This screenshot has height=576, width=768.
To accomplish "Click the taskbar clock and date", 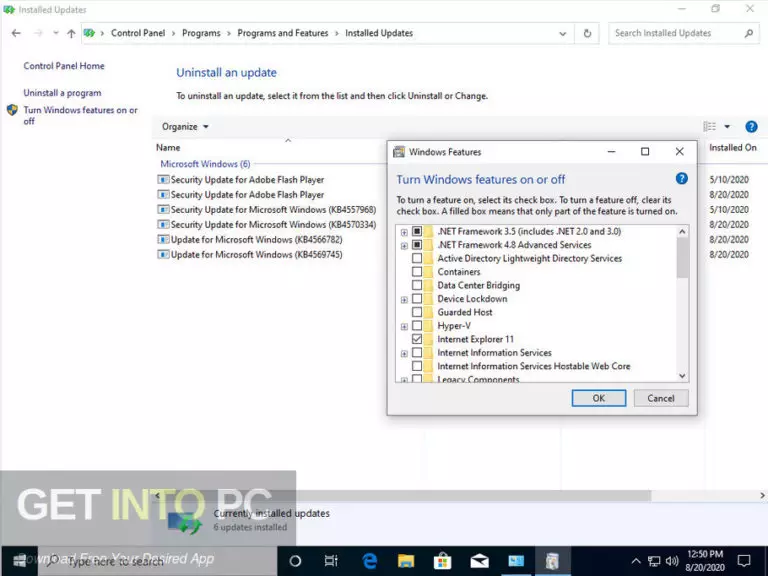I will click(705, 561).
